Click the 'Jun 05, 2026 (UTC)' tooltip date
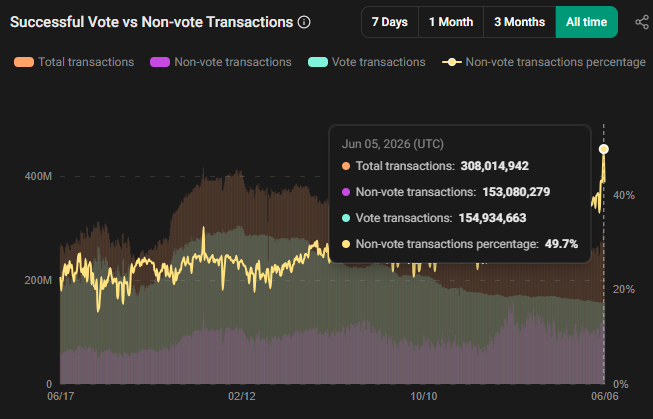This screenshot has height=419, width=653. [393, 144]
